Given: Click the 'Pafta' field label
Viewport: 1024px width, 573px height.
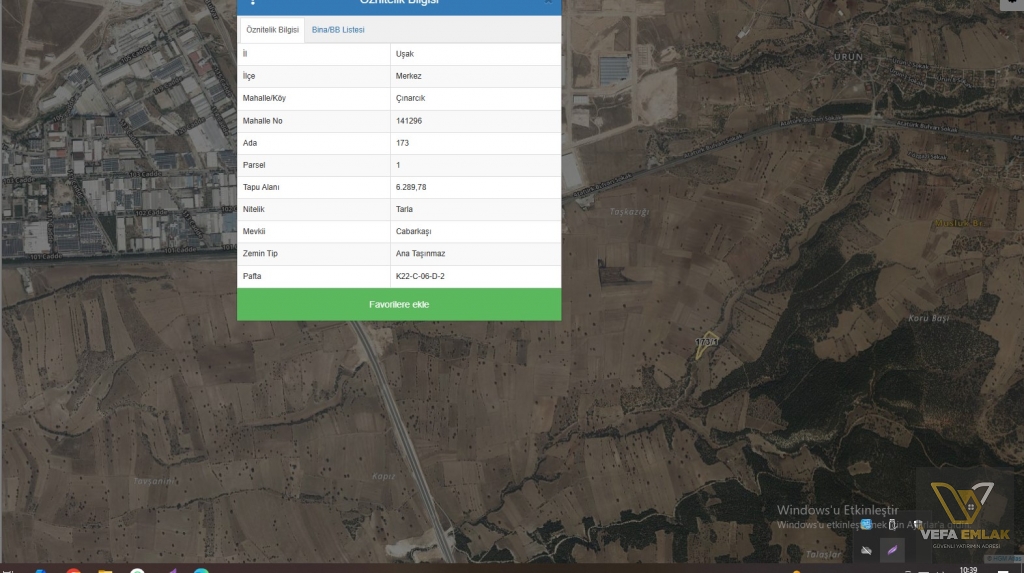Looking at the screenshot, I should (x=251, y=276).
